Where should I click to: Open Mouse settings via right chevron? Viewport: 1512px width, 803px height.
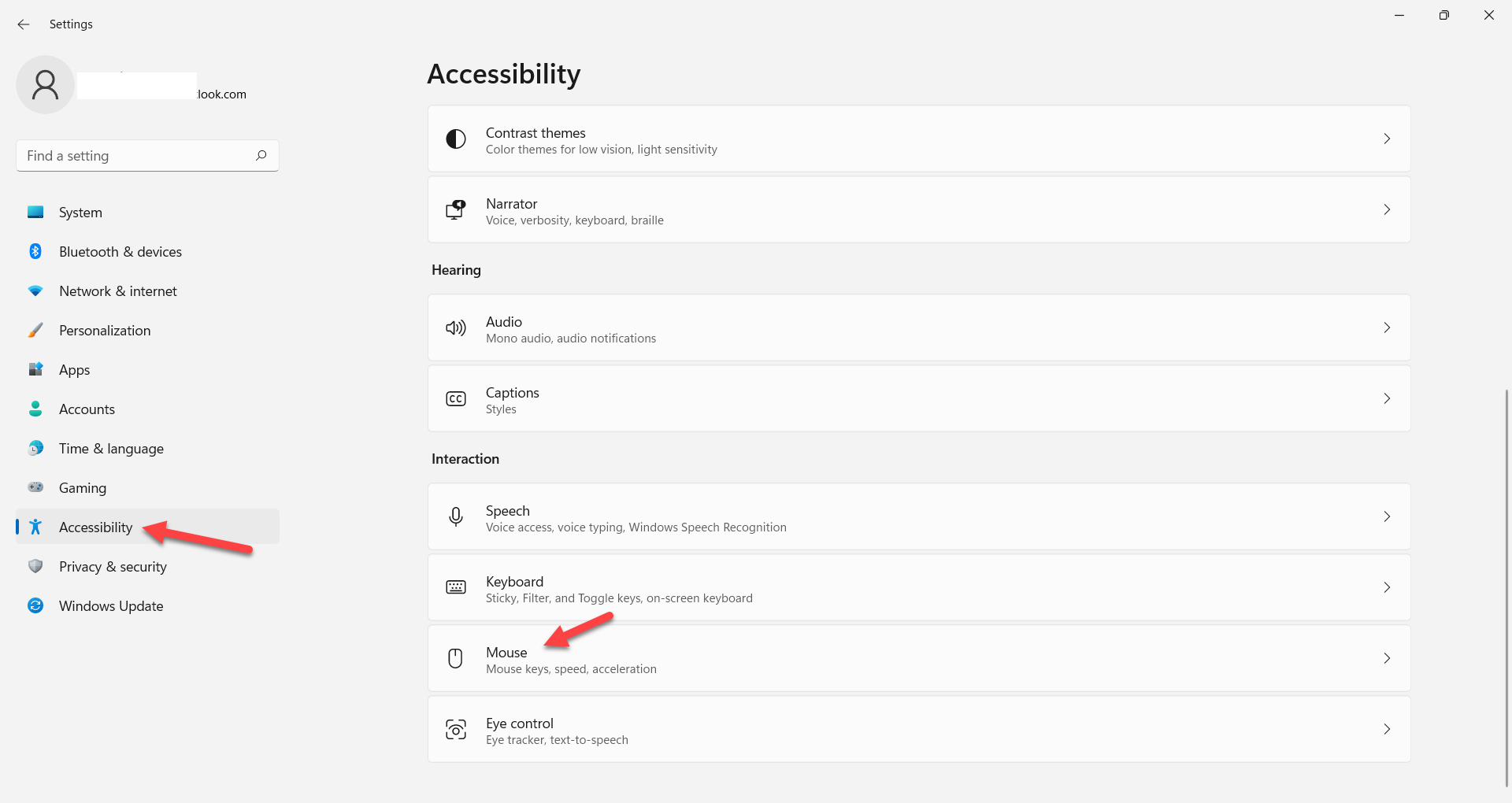[x=1387, y=658]
